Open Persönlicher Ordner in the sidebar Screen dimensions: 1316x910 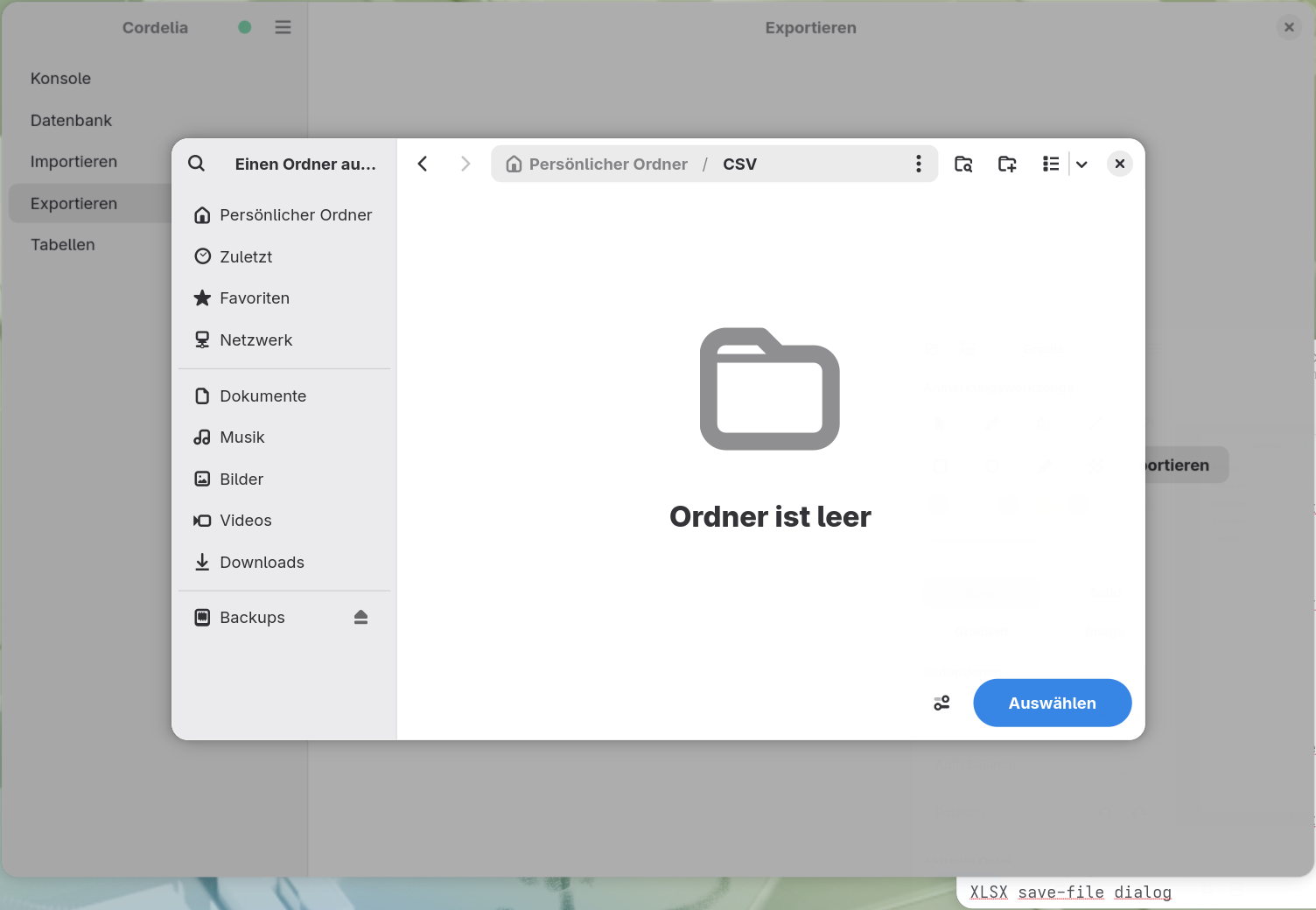click(284, 215)
